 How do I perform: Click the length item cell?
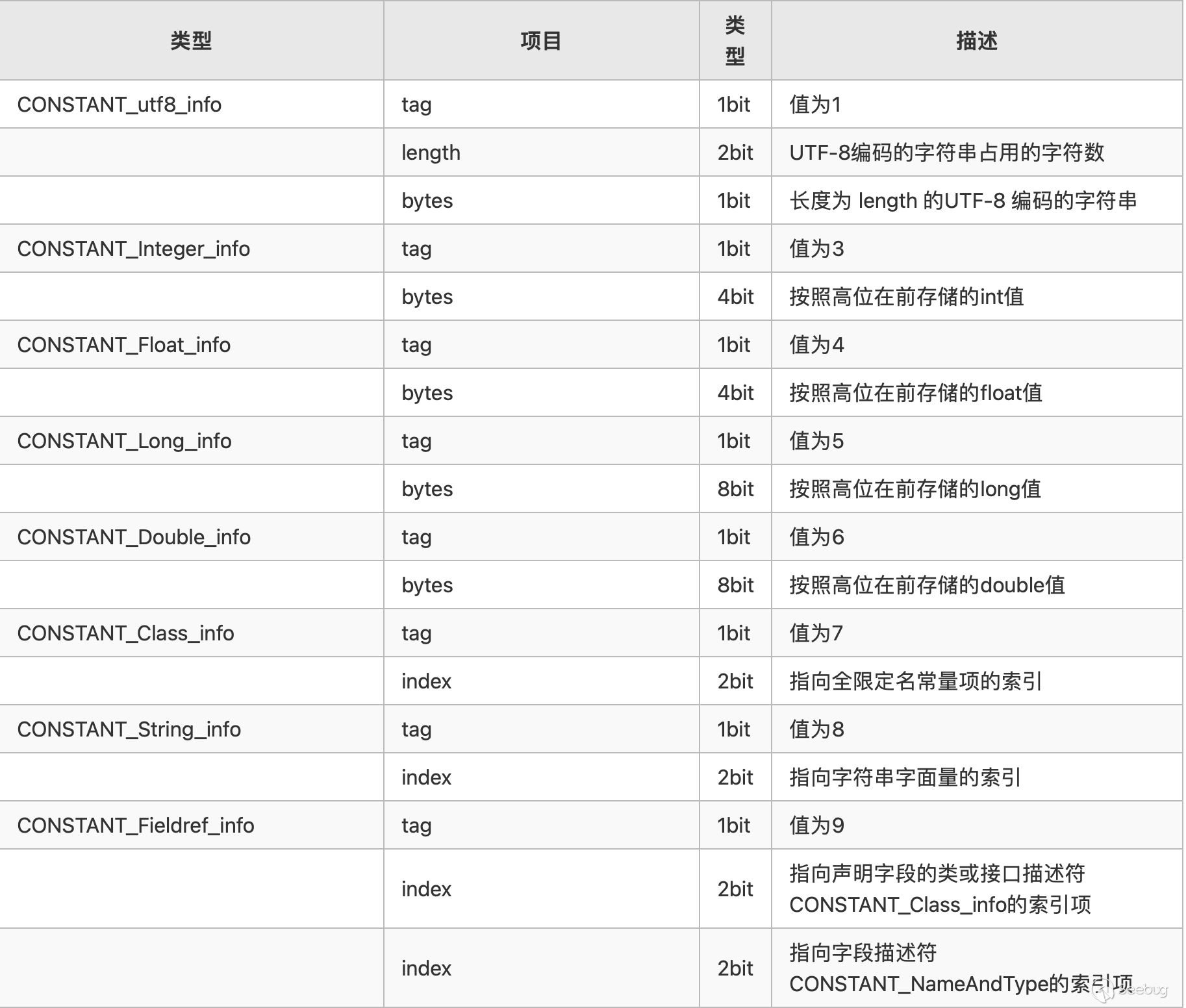(431, 153)
